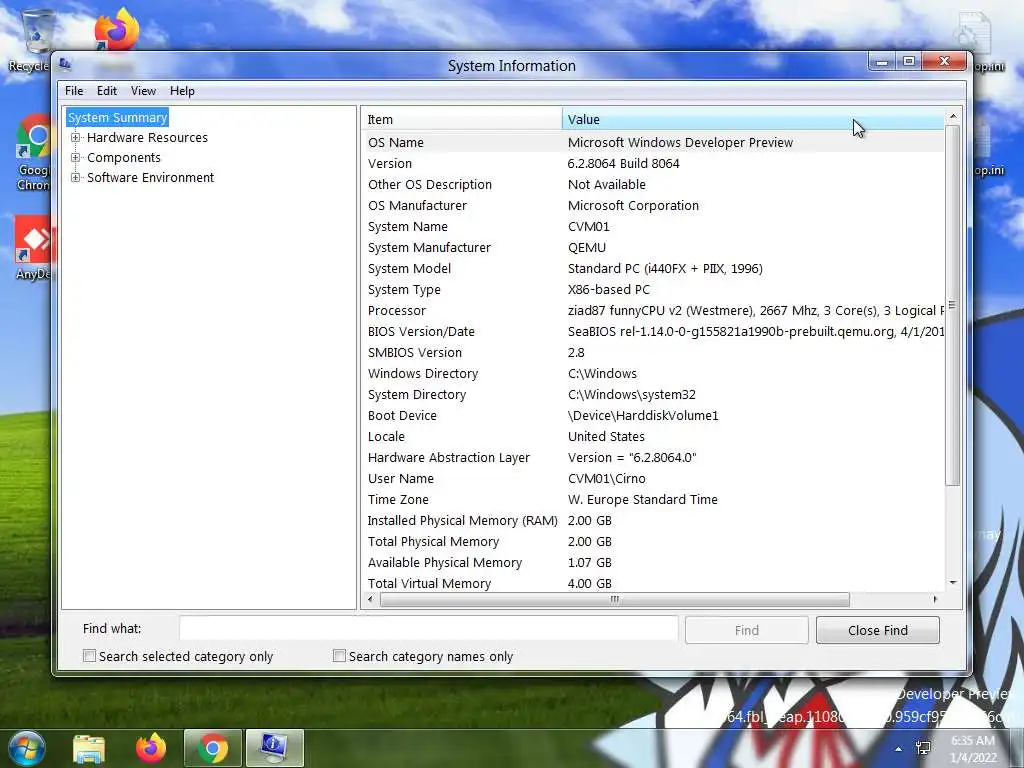The image size is (1024, 768).
Task: Open the clock showing 6:35 AM
Action: click(972, 749)
